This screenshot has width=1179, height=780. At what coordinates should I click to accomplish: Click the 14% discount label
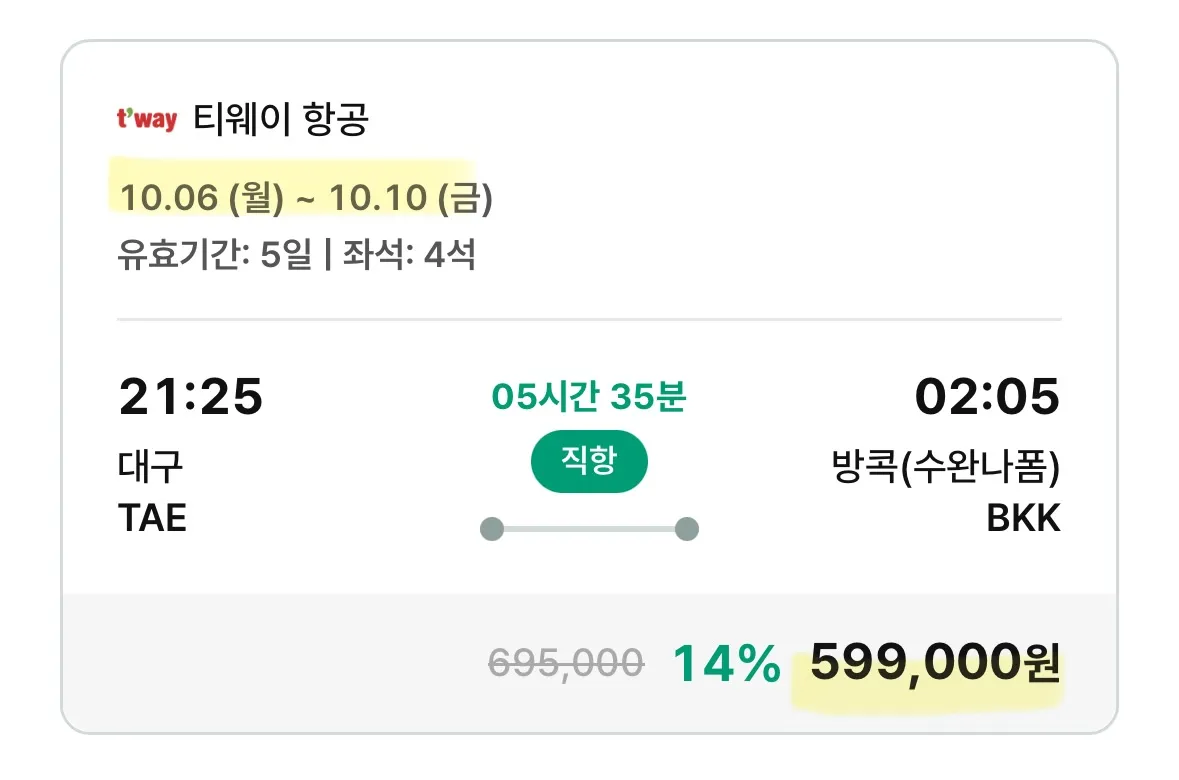click(726, 663)
